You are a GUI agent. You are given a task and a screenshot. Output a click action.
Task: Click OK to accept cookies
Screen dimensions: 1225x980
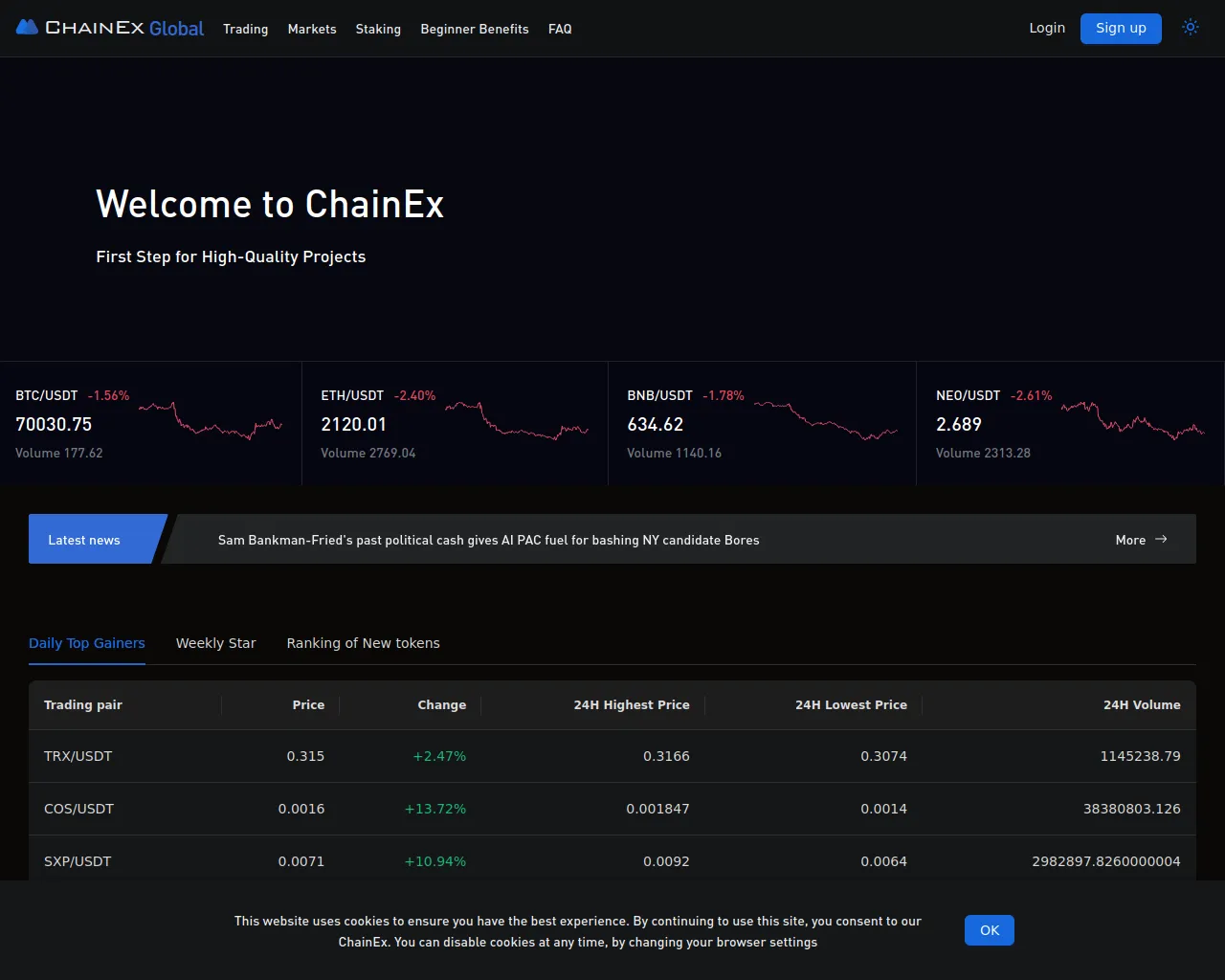[990, 930]
